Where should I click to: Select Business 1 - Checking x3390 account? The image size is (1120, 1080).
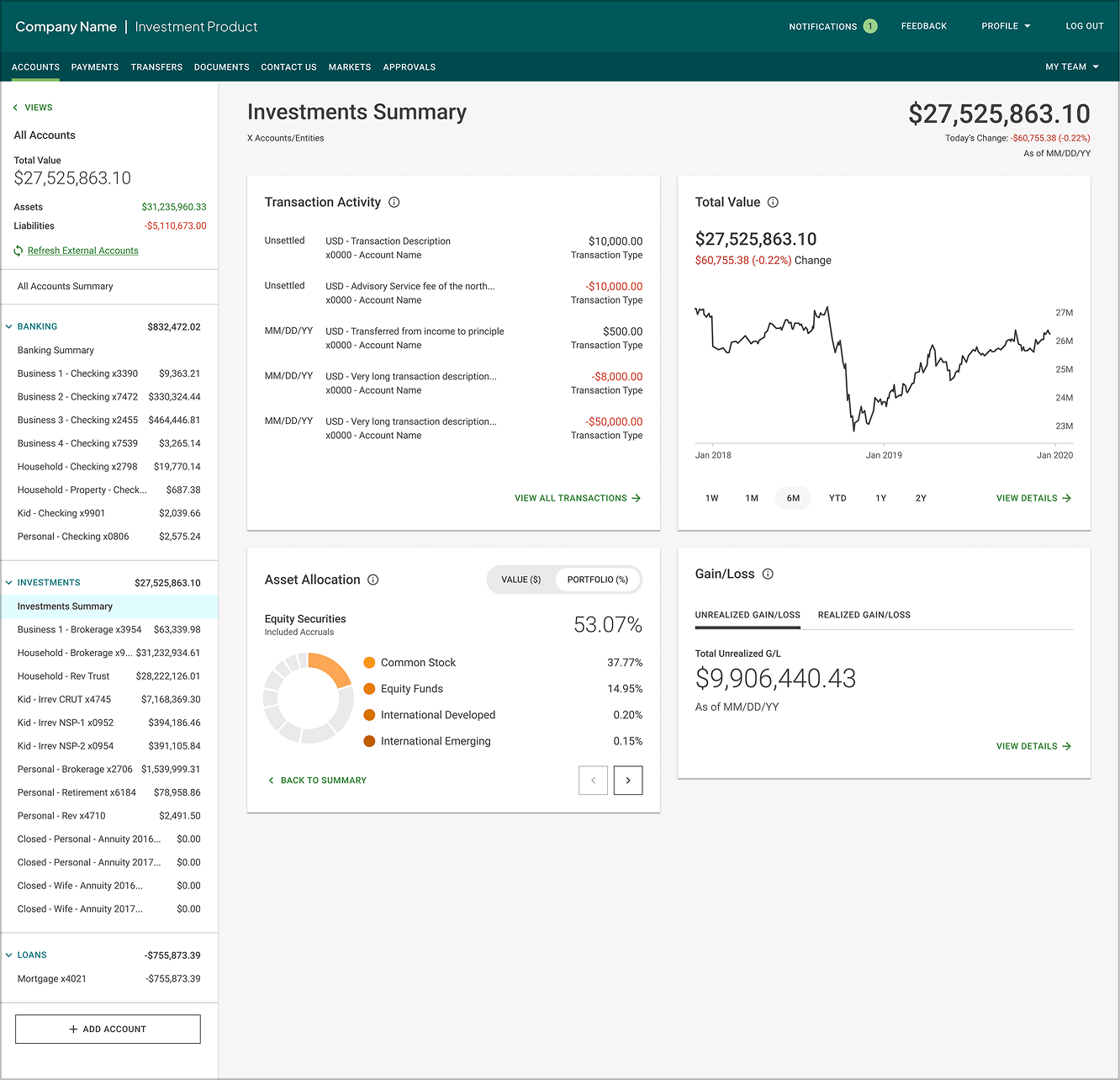point(109,373)
